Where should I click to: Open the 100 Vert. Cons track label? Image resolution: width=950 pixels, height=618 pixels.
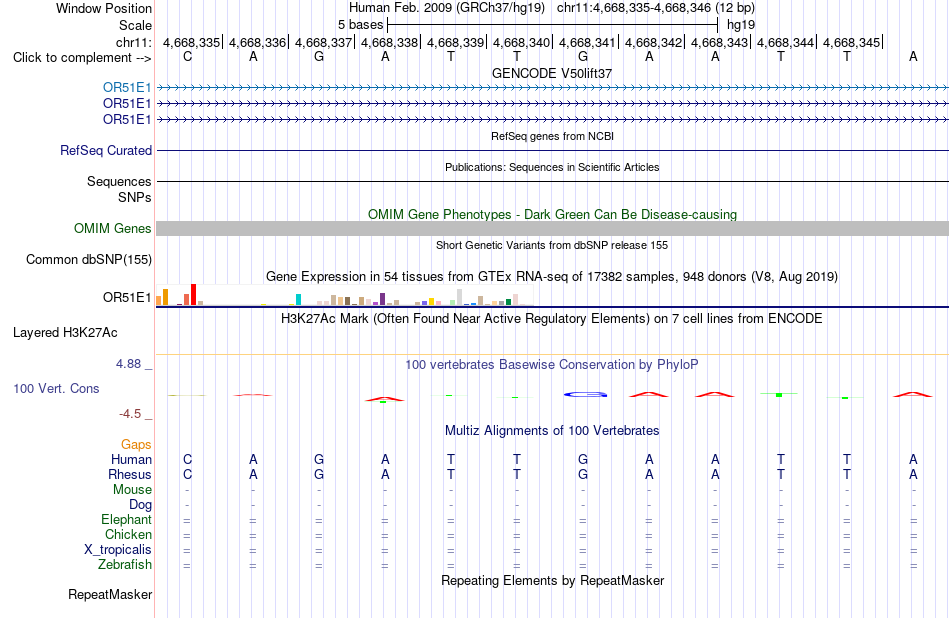click(56, 388)
